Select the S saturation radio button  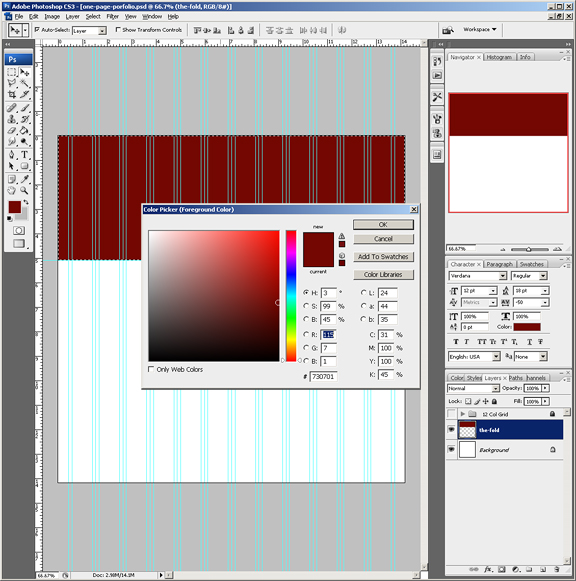[x=306, y=306]
